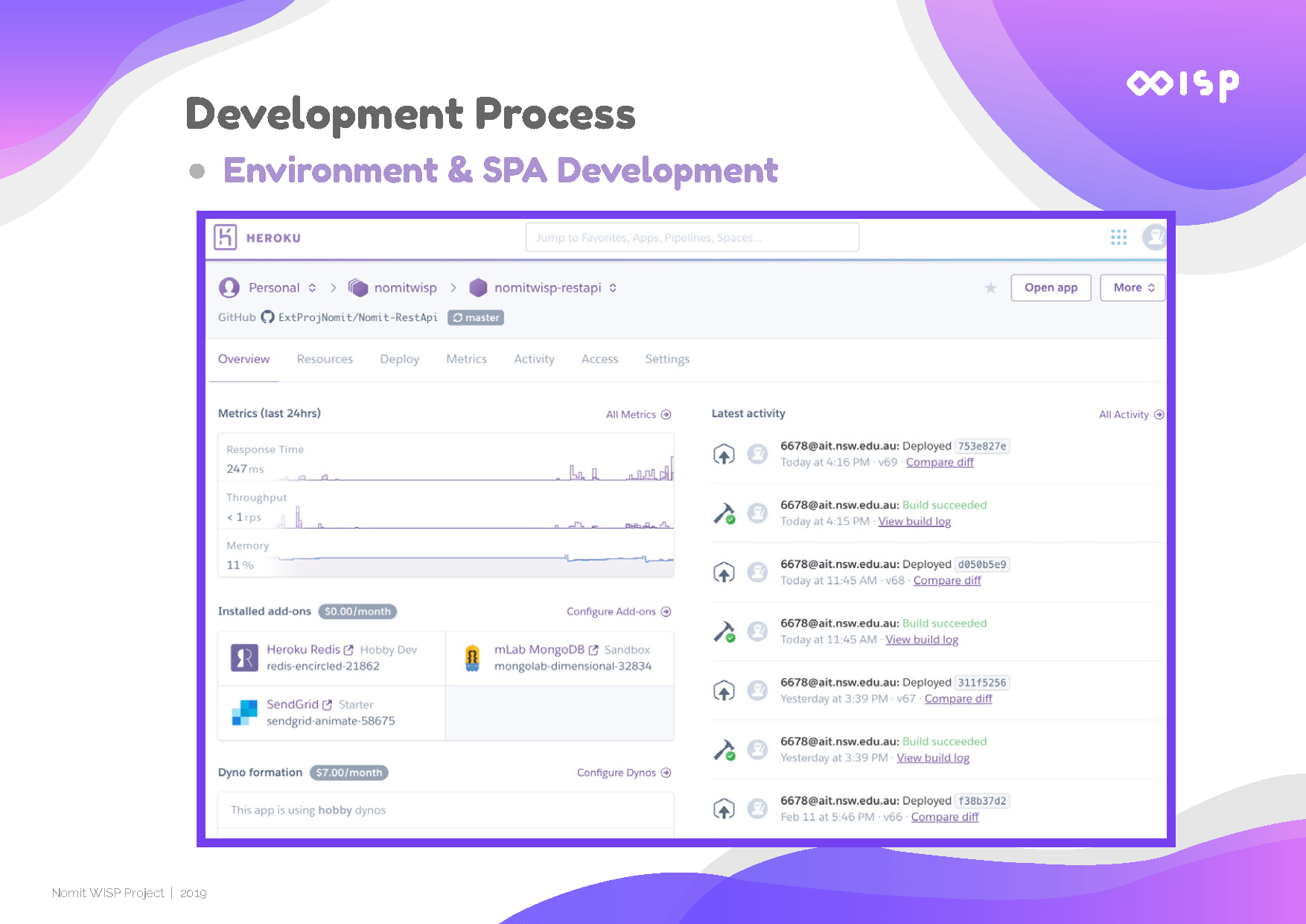1306x924 pixels.
Task: Switch to the Settings tab
Action: click(667, 359)
